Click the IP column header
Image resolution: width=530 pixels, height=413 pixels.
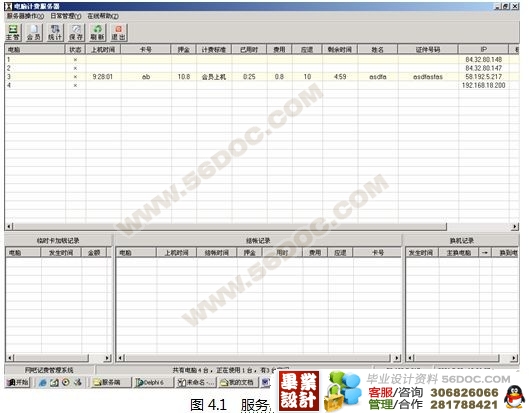pyautogui.click(x=484, y=50)
